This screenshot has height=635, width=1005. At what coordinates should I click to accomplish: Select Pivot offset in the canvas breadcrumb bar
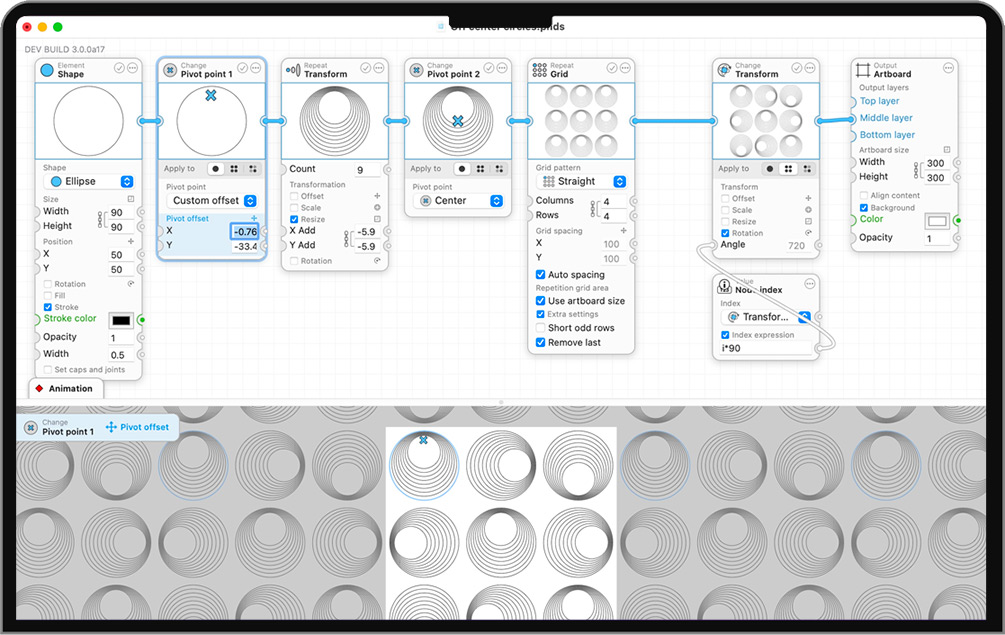tap(138, 427)
